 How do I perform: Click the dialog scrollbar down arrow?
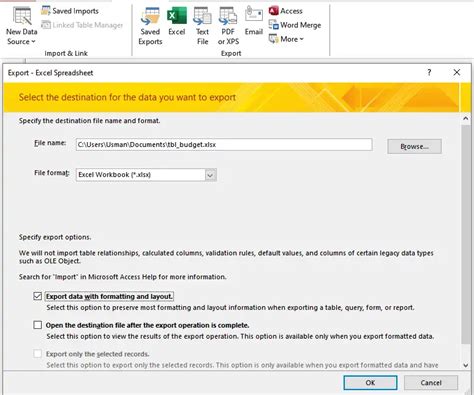(x=466, y=365)
